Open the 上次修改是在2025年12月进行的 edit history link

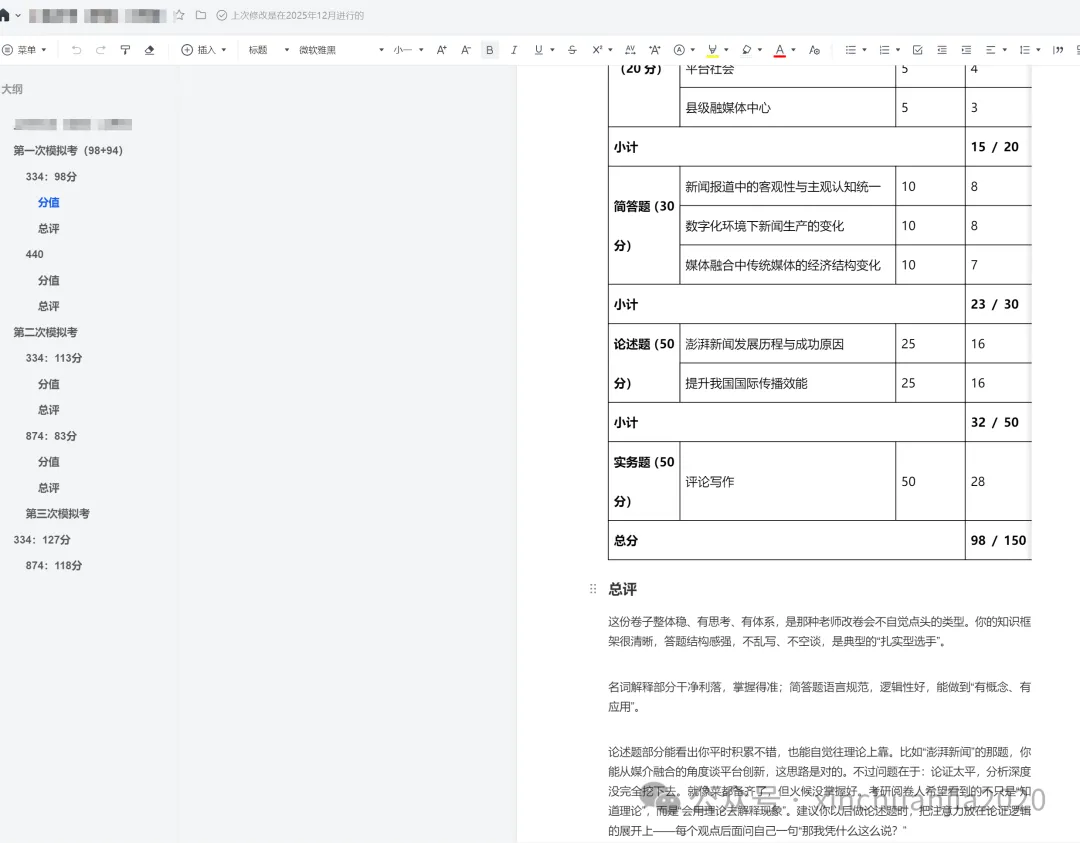coord(297,15)
